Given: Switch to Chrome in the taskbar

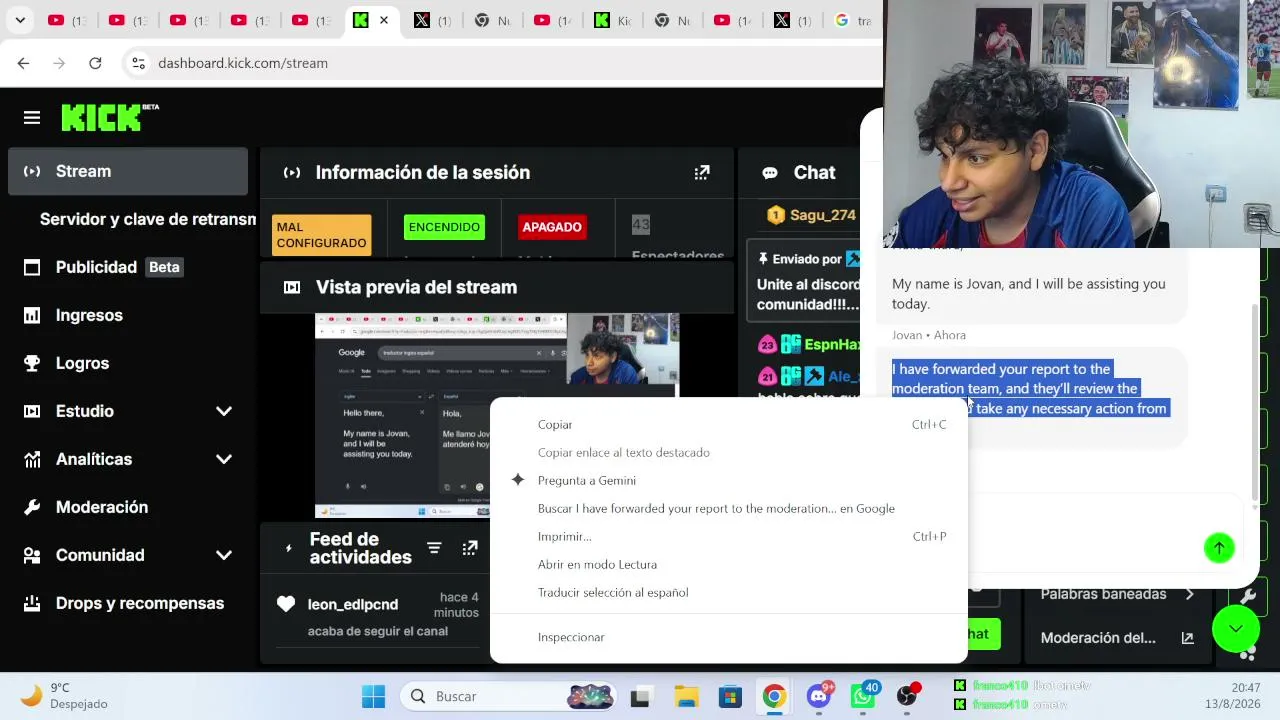Looking at the screenshot, I should click(774, 696).
